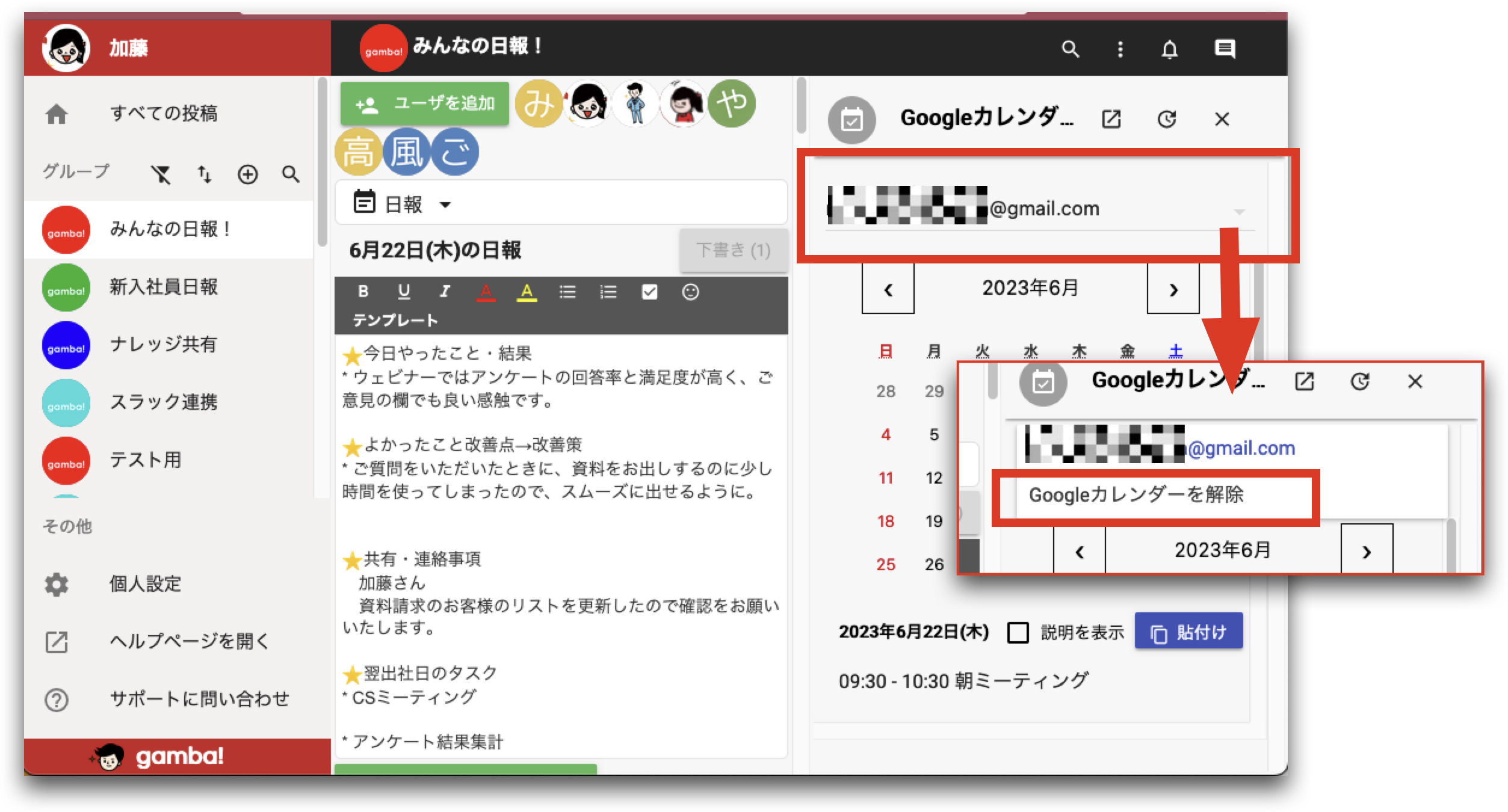The width and height of the screenshot is (1508, 812).
Task: Click the home icon for すべての投稿
Action: 57,114
